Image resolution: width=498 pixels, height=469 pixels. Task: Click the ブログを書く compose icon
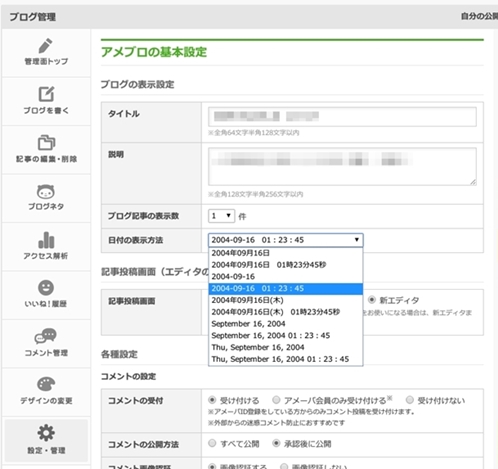[46, 94]
